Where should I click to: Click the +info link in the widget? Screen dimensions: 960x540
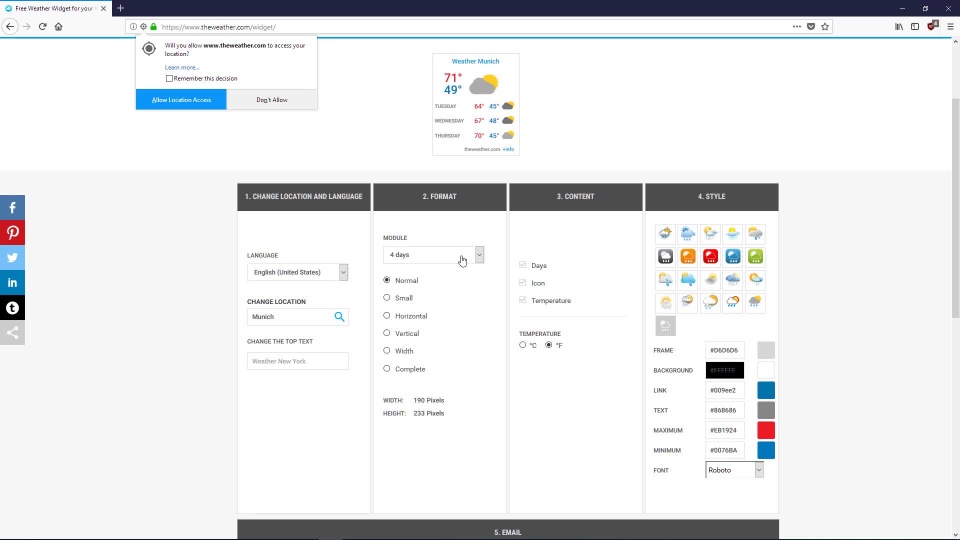click(x=508, y=149)
